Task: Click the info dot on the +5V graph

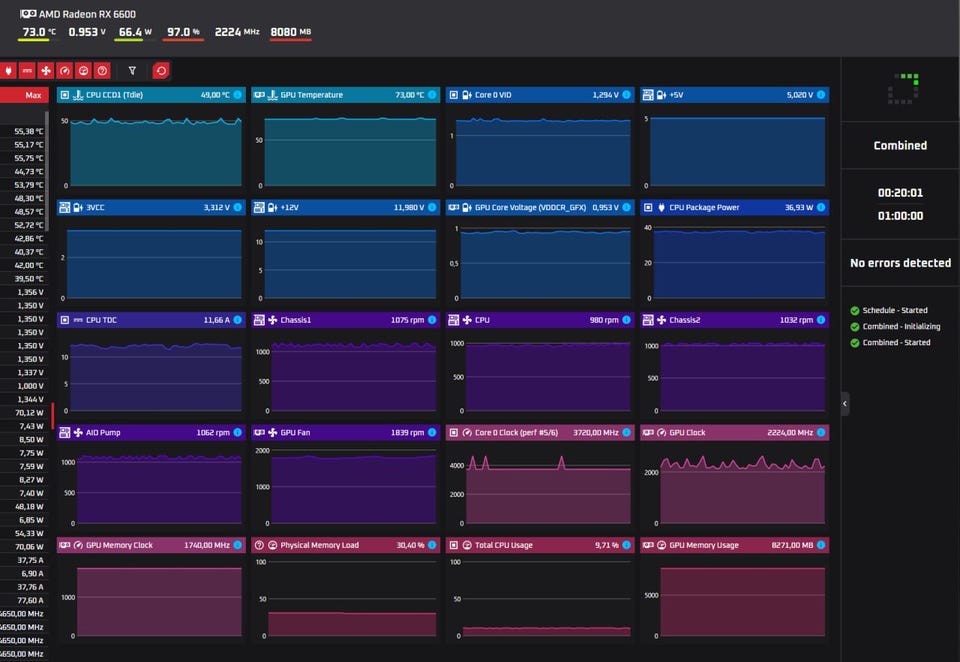Action: (821, 95)
